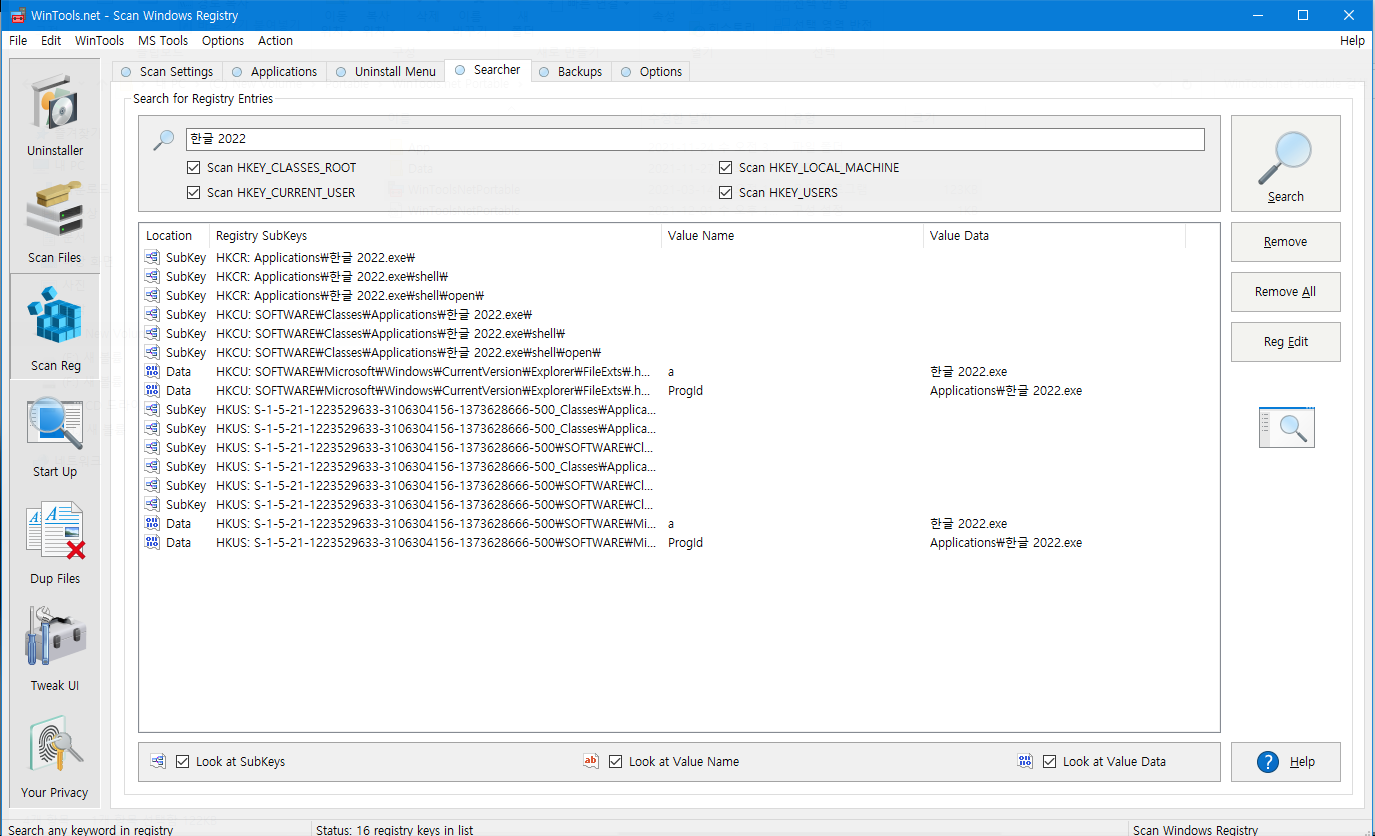
Task: Open the Uninstaller tool icon
Action: click(x=55, y=103)
